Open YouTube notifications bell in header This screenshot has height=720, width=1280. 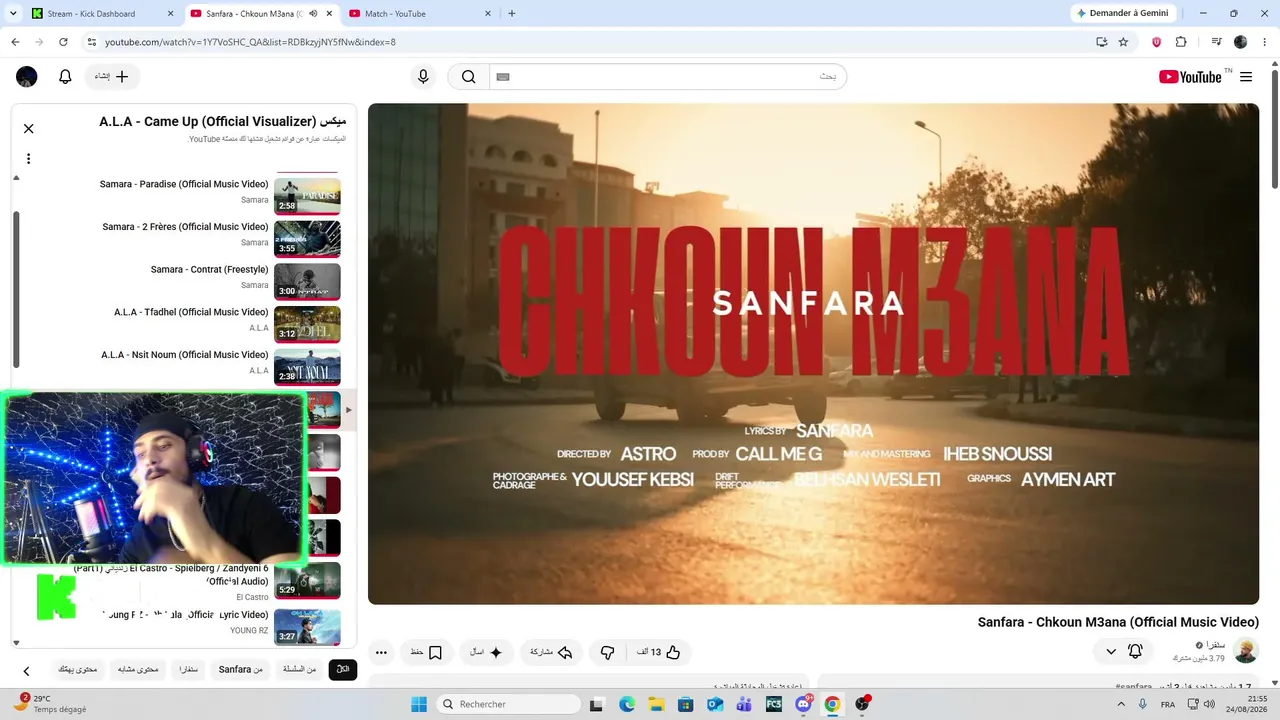[65, 77]
